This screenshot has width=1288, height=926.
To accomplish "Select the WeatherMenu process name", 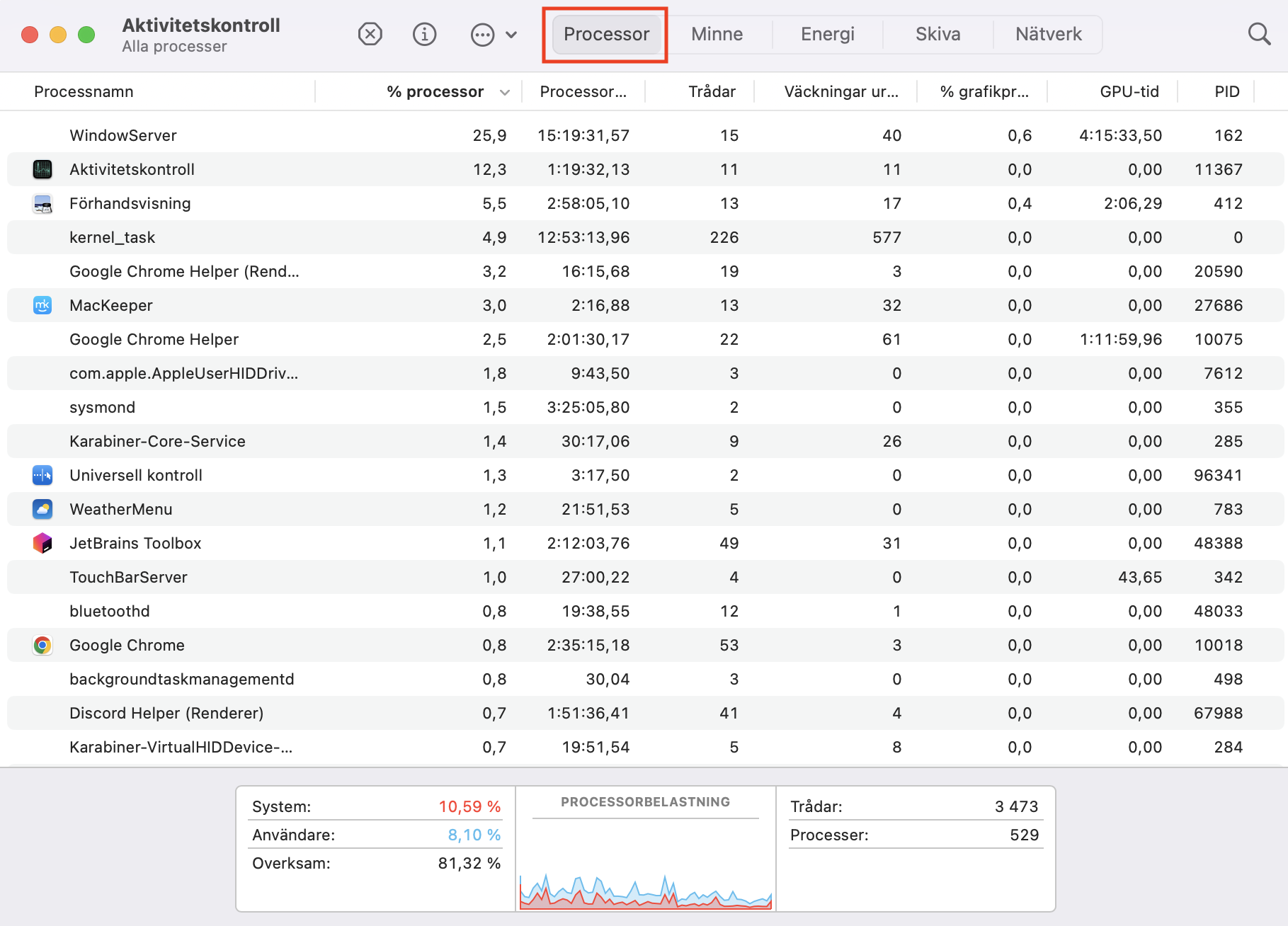I will [120, 509].
